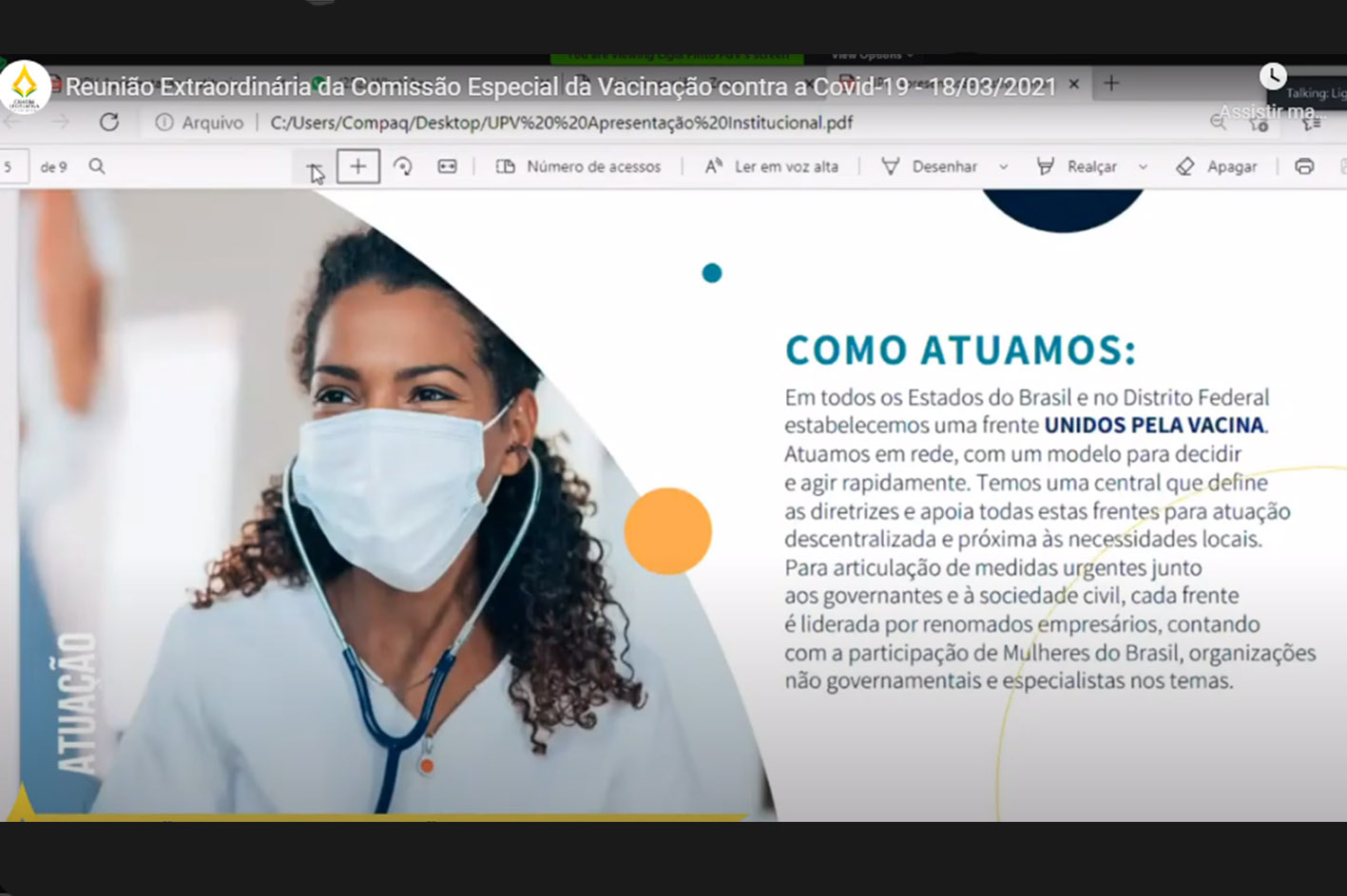This screenshot has width=1347, height=896.
Task: Select the Desenhar drawing tool
Action: click(931, 166)
